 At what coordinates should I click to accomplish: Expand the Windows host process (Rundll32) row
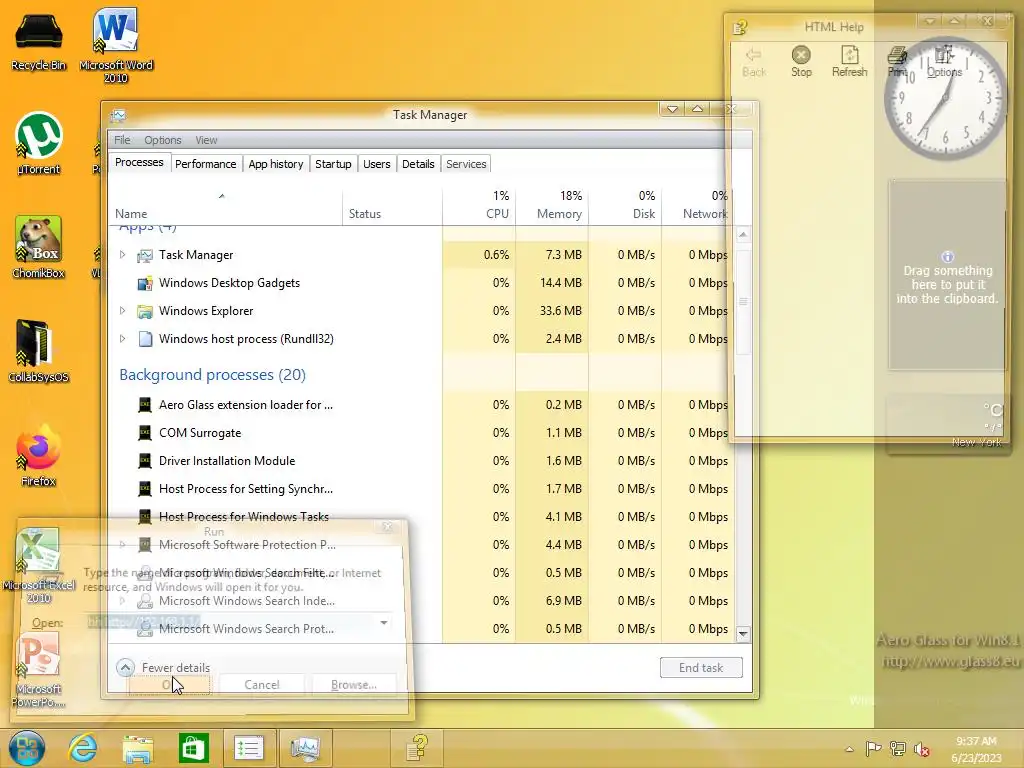tap(122, 339)
